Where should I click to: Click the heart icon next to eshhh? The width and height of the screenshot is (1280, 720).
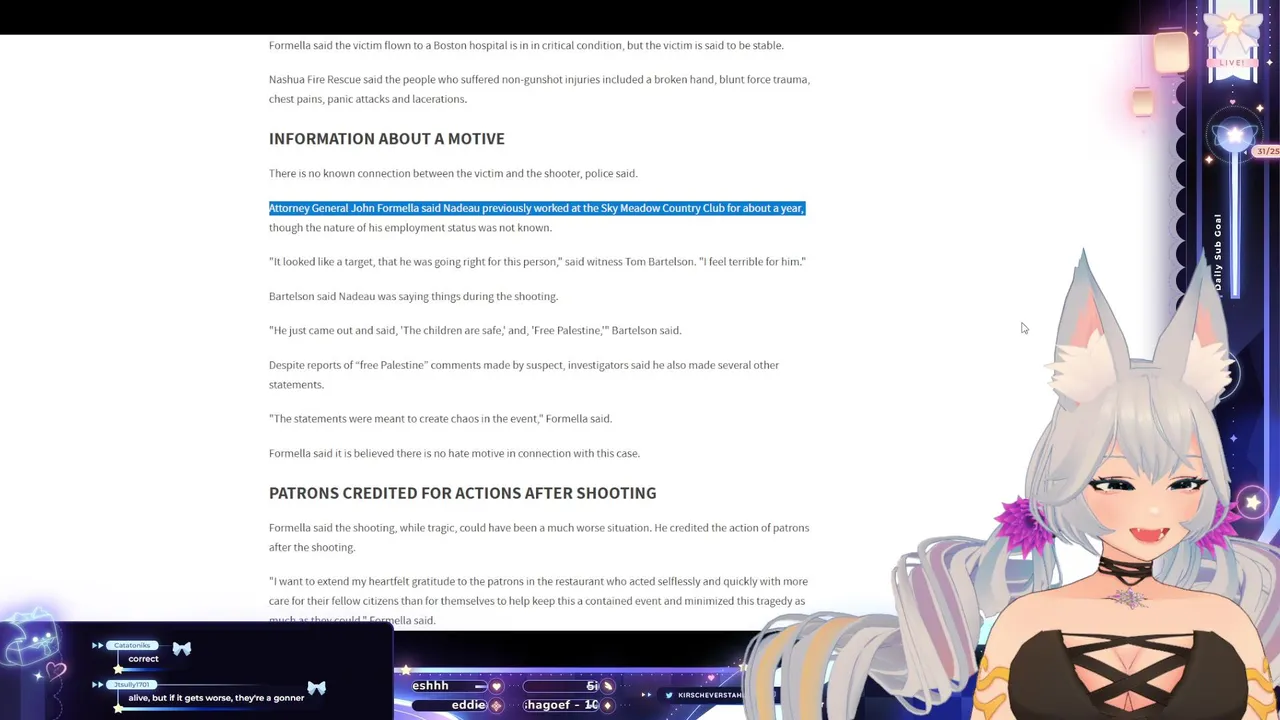(496, 686)
